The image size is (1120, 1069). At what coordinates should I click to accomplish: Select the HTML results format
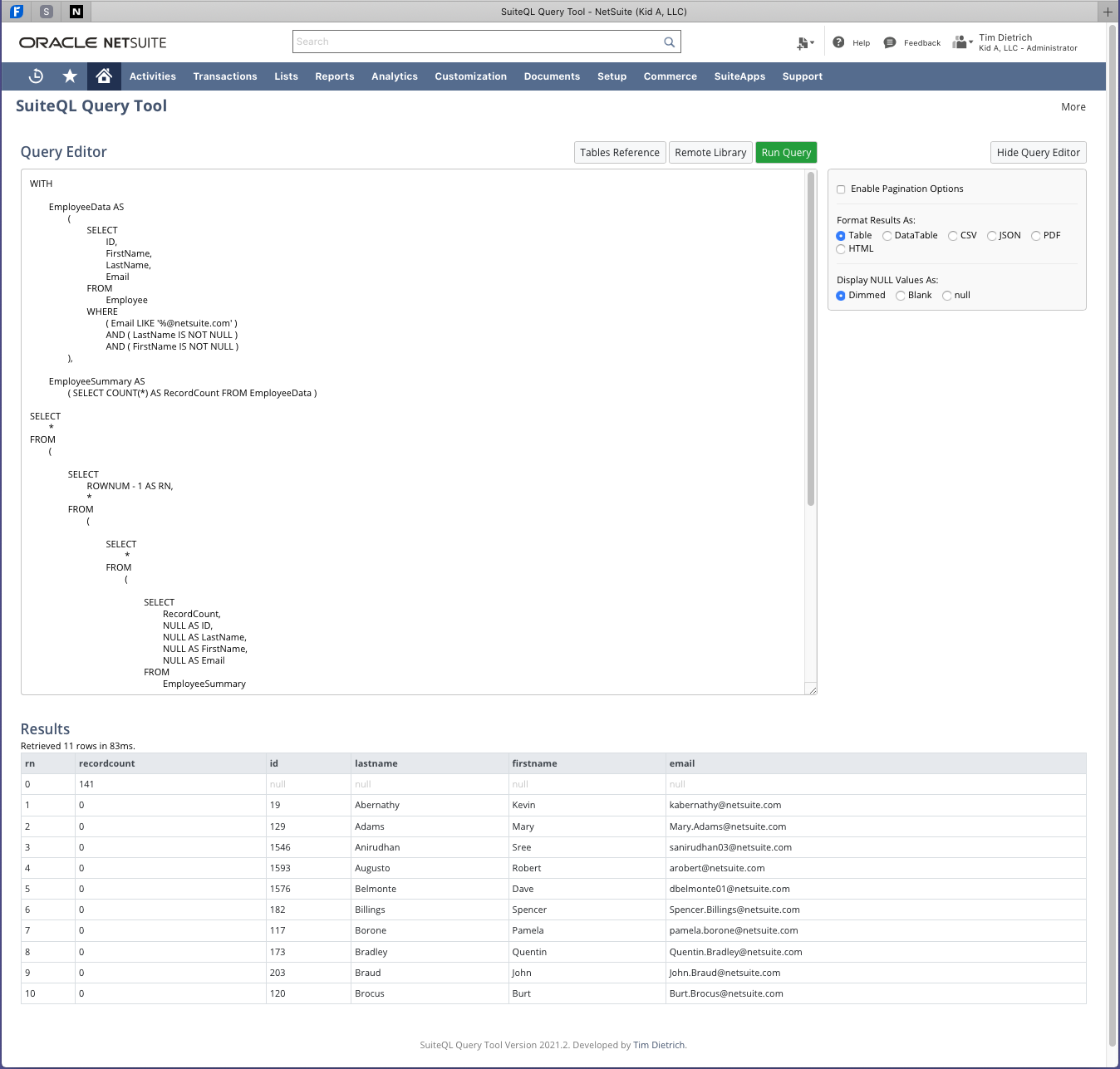tap(841, 249)
